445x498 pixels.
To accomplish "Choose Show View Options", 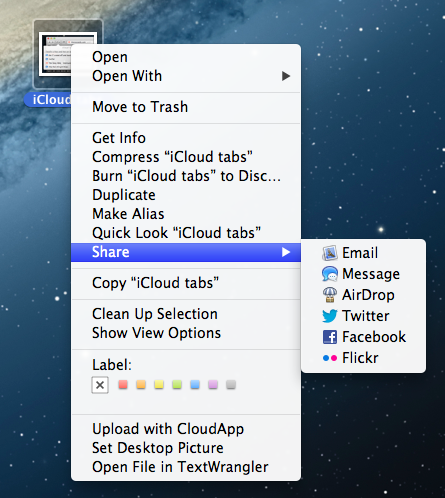I will pos(186,333).
